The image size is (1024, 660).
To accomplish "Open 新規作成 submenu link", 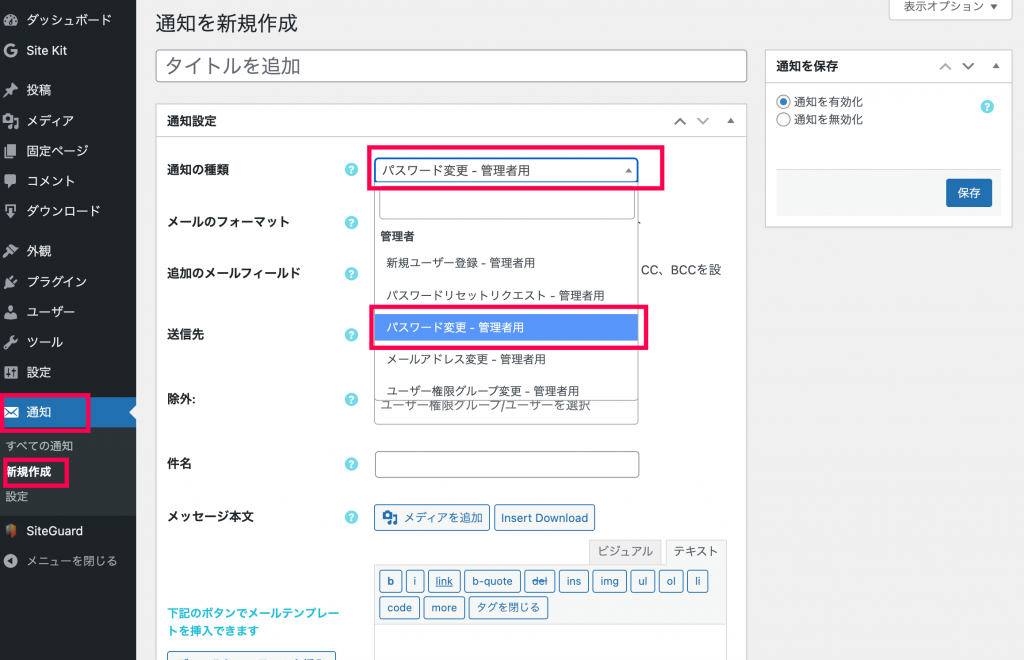I will pyautogui.click(x=29, y=471).
